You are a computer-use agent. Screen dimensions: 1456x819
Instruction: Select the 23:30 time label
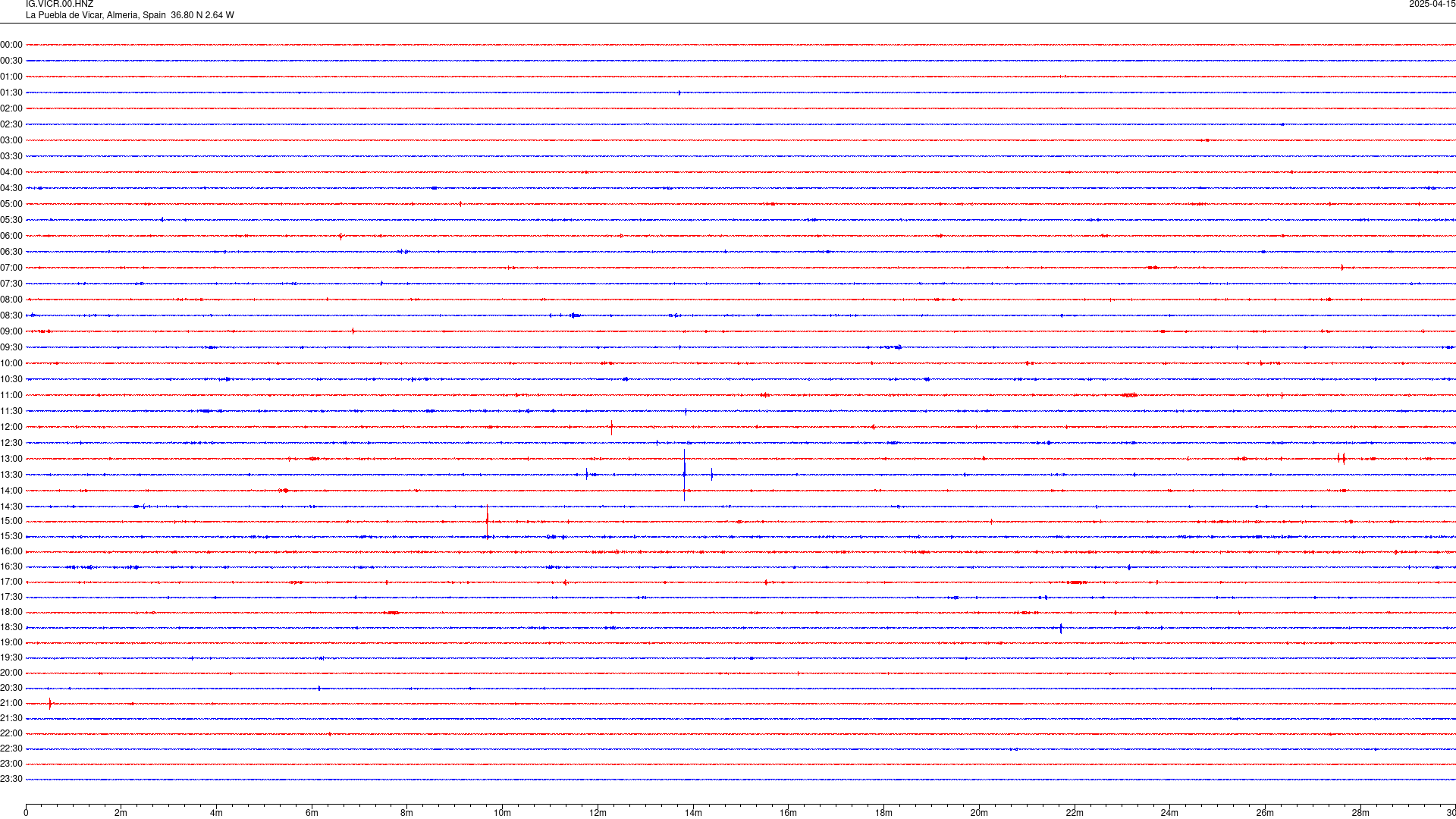(x=11, y=779)
